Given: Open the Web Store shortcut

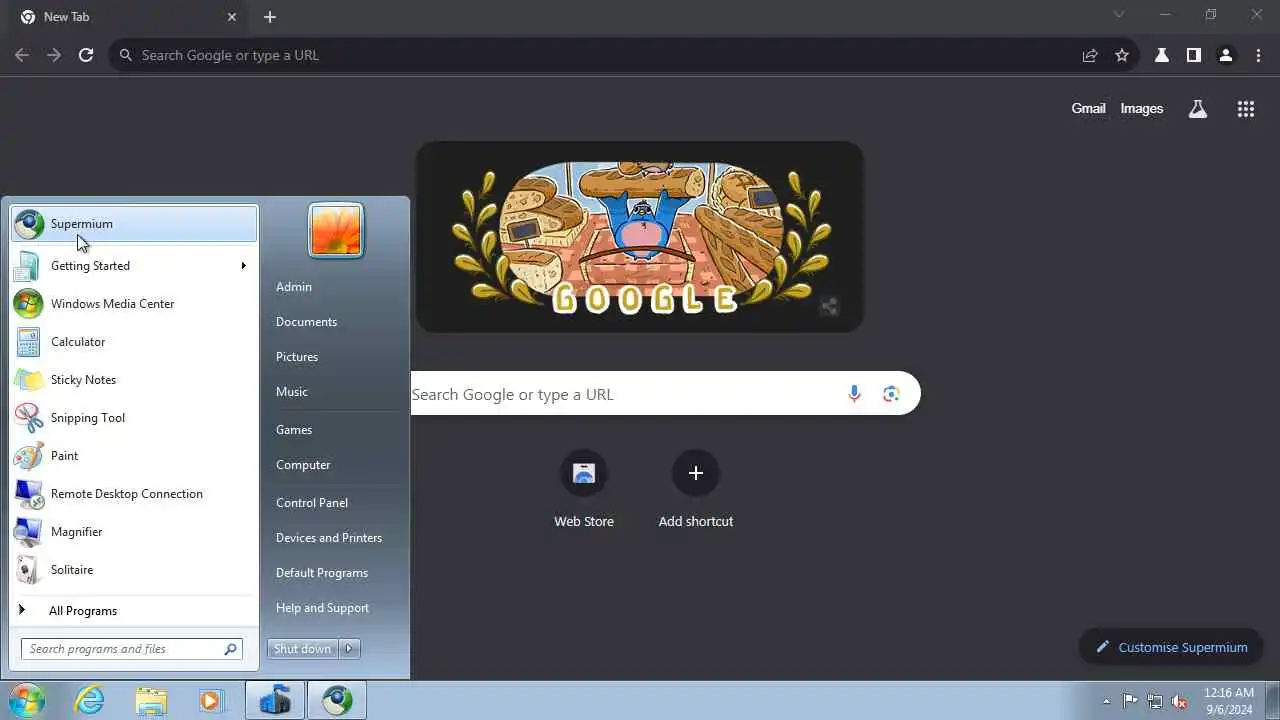Looking at the screenshot, I should coord(584,489).
